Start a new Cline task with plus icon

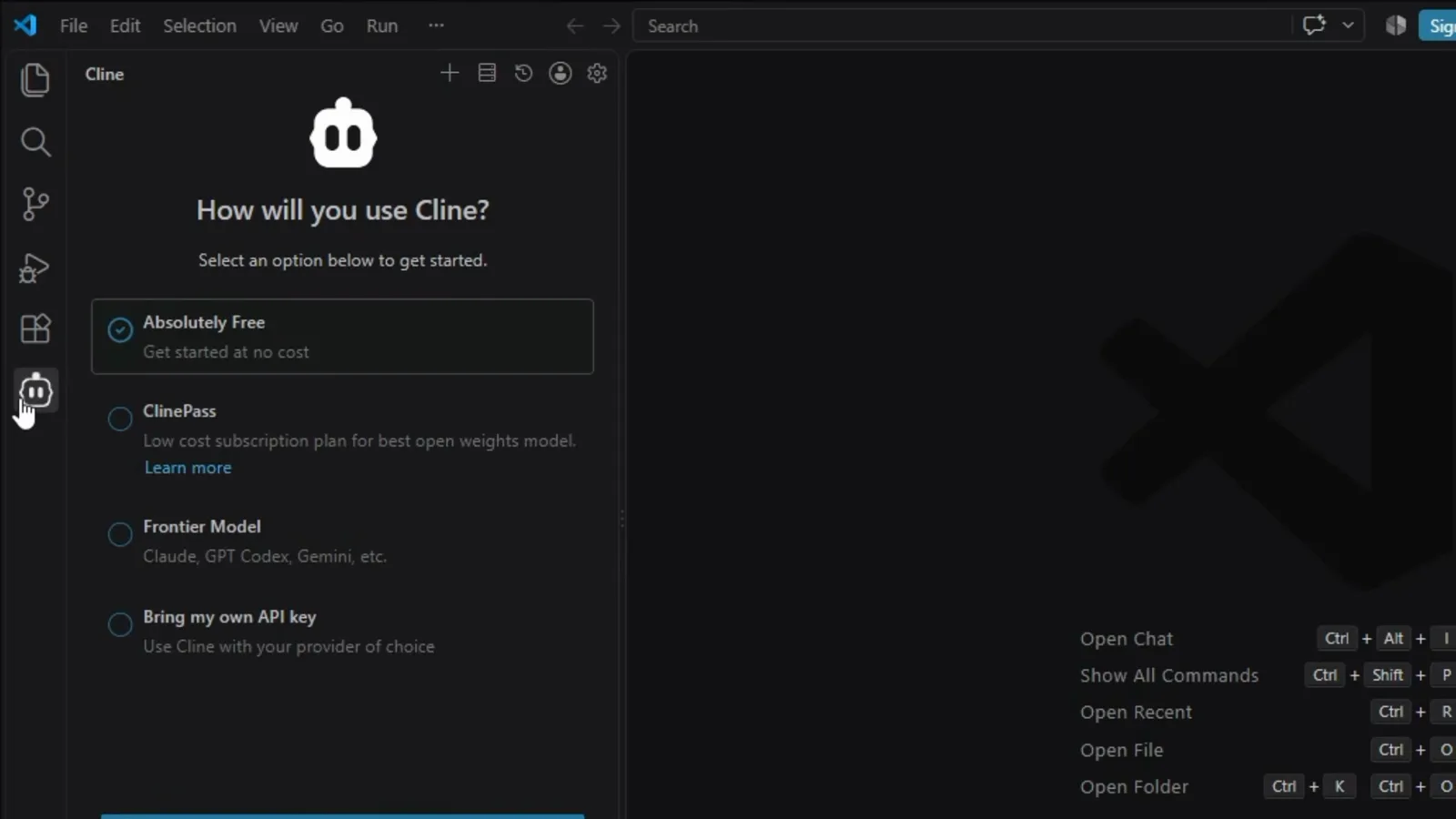point(450,73)
